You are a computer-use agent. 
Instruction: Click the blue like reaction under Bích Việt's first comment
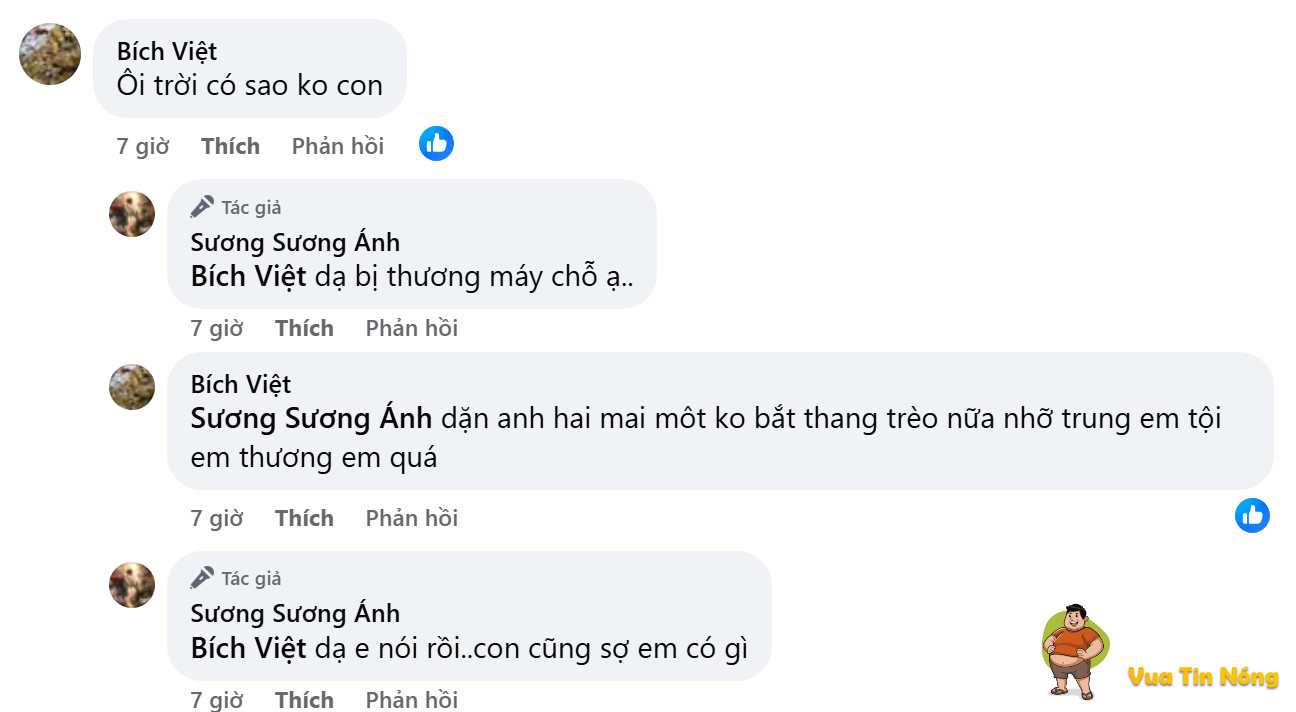pos(436,144)
